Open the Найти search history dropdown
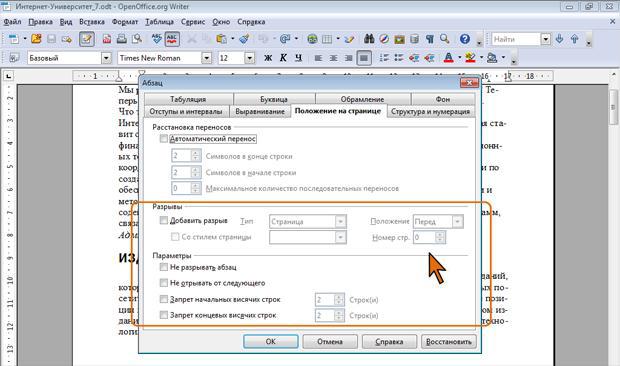Viewport: 620px width, 366px height. point(546,39)
